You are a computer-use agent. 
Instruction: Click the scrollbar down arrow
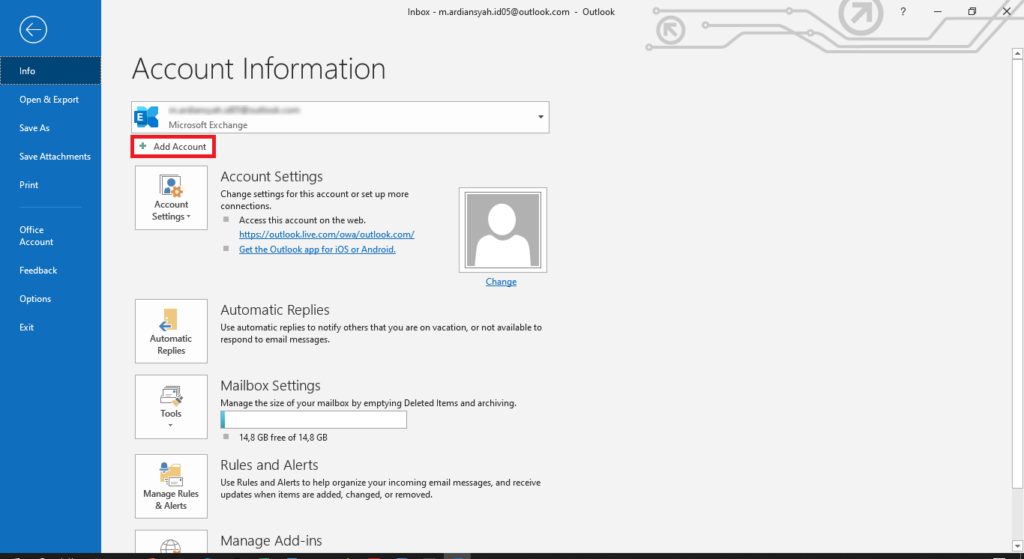click(1017, 545)
